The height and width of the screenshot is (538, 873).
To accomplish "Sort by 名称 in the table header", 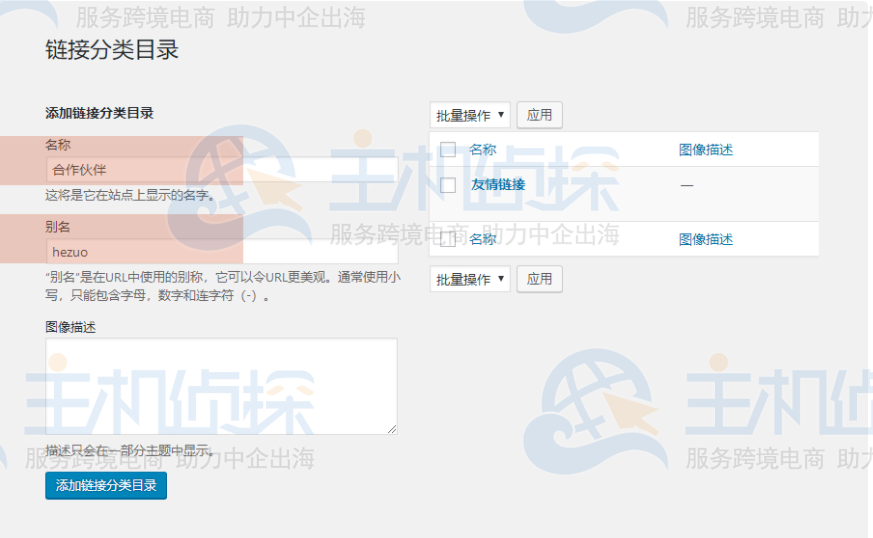I will pos(483,149).
